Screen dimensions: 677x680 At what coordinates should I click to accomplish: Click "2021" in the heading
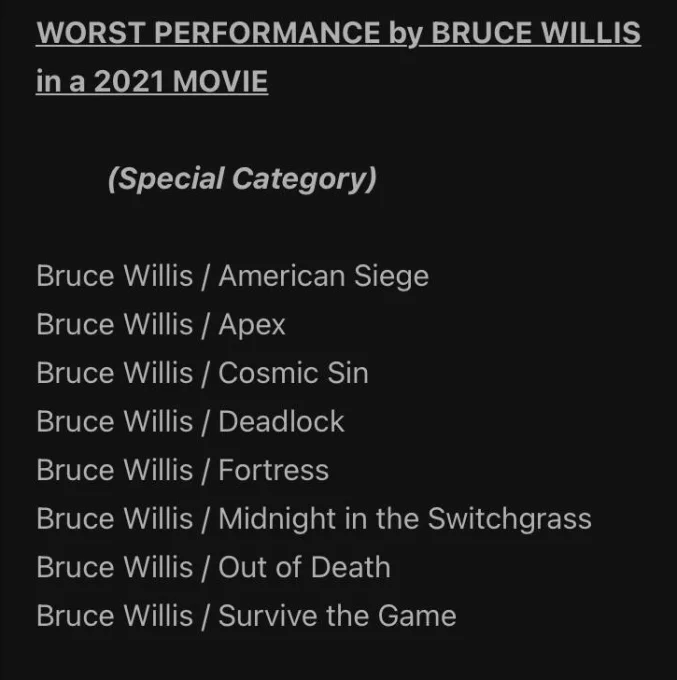[129, 82]
